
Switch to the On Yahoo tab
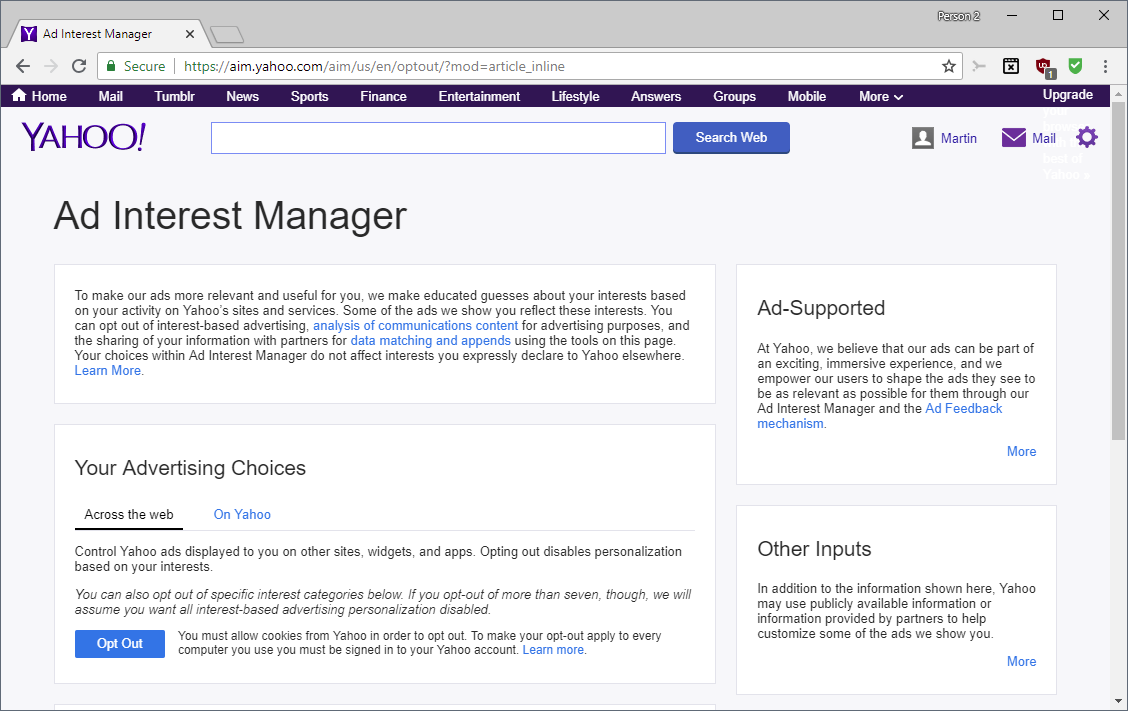click(242, 515)
